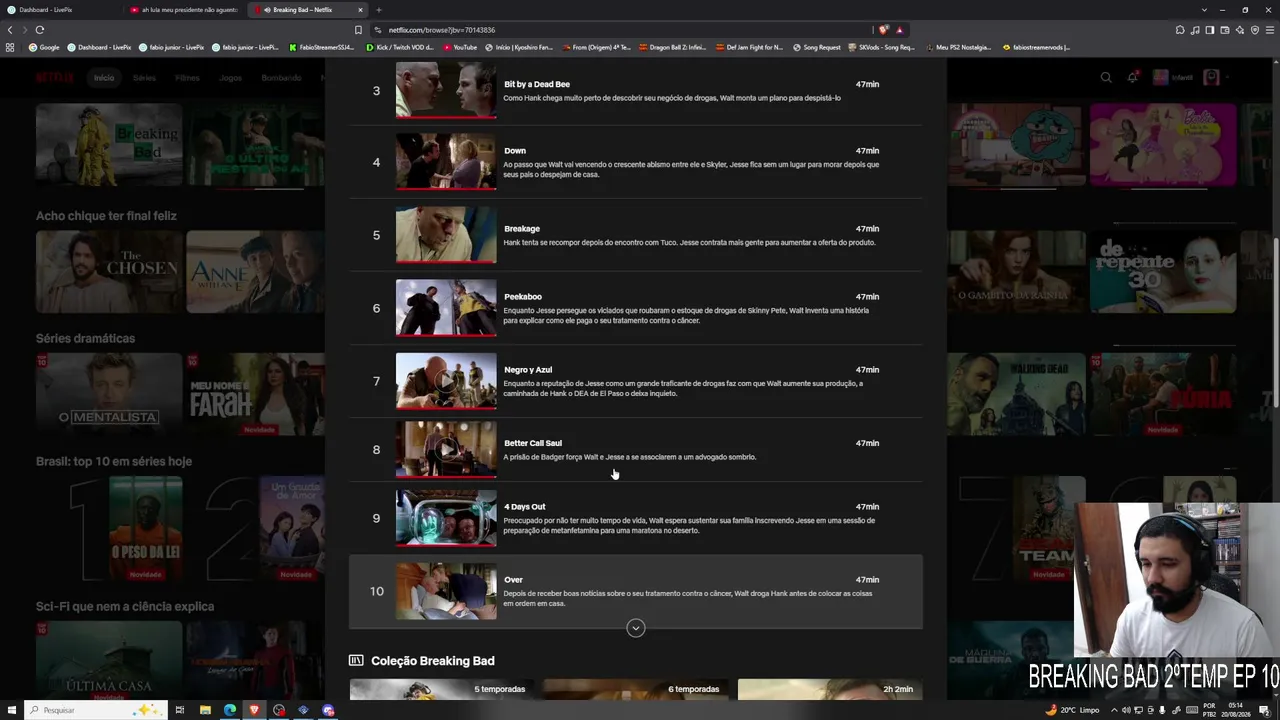Open the 20°C Limpo weather widget

pyautogui.click(x=1072, y=710)
